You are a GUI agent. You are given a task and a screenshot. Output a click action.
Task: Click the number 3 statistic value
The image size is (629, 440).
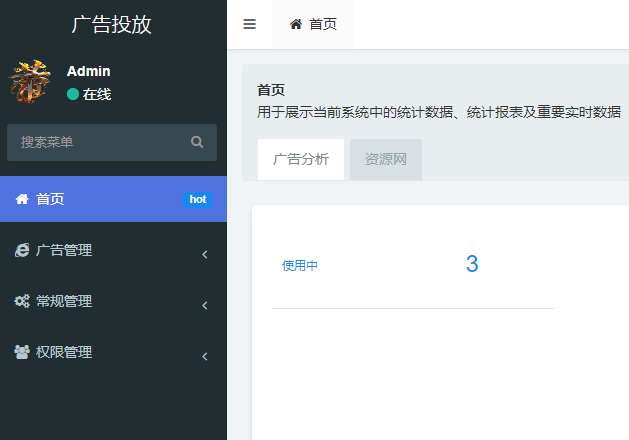point(472,264)
